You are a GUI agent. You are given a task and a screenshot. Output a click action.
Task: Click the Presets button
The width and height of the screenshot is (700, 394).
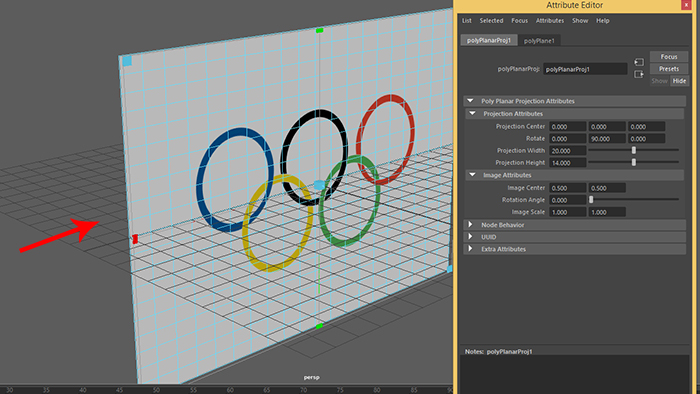coord(669,69)
